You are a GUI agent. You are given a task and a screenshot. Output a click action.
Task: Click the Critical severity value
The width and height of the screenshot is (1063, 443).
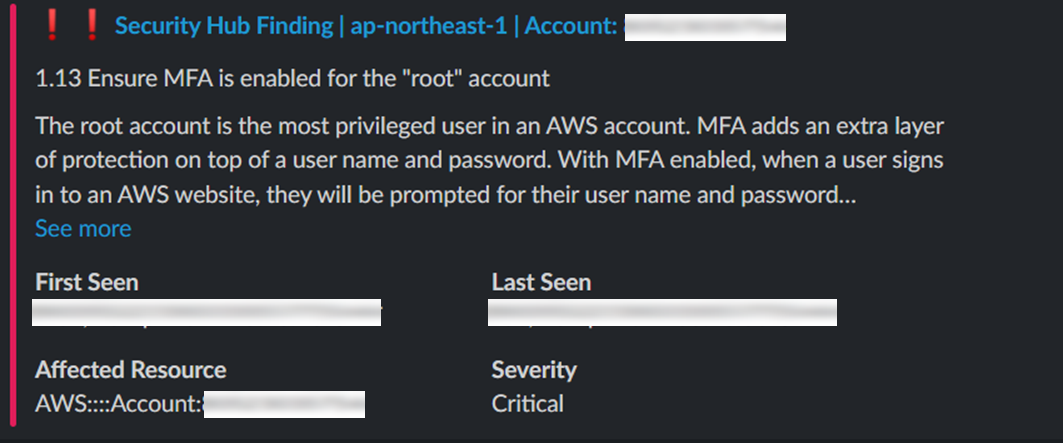[527, 404]
